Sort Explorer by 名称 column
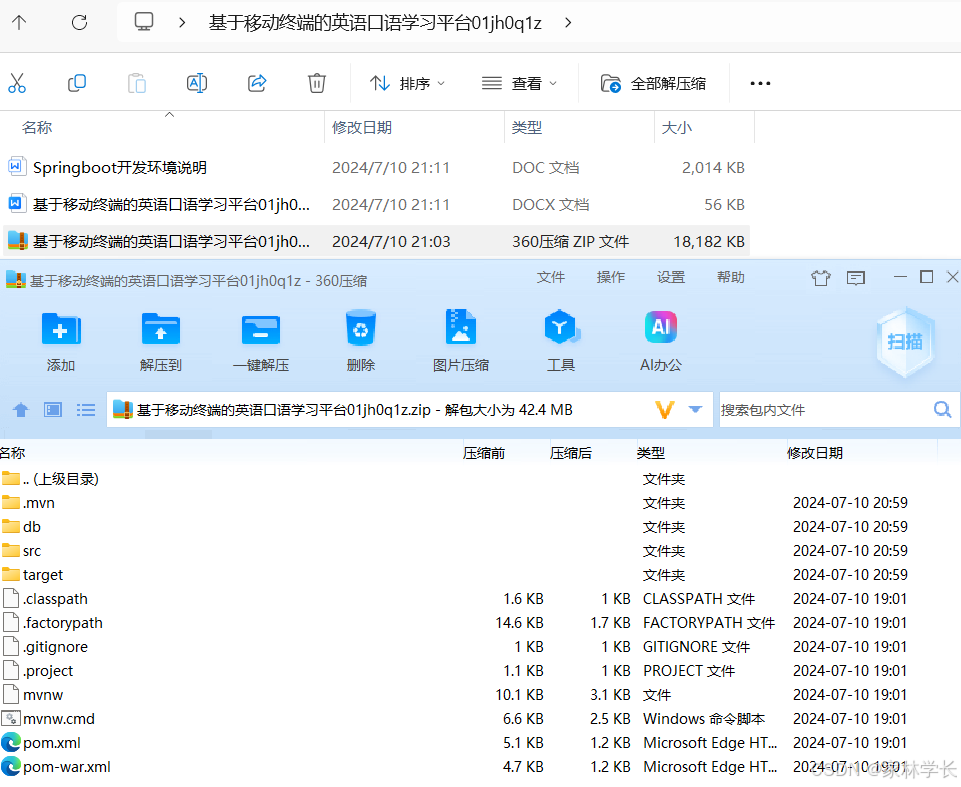The height and width of the screenshot is (787, 961). pyautogui.click(x=37, y=127)
